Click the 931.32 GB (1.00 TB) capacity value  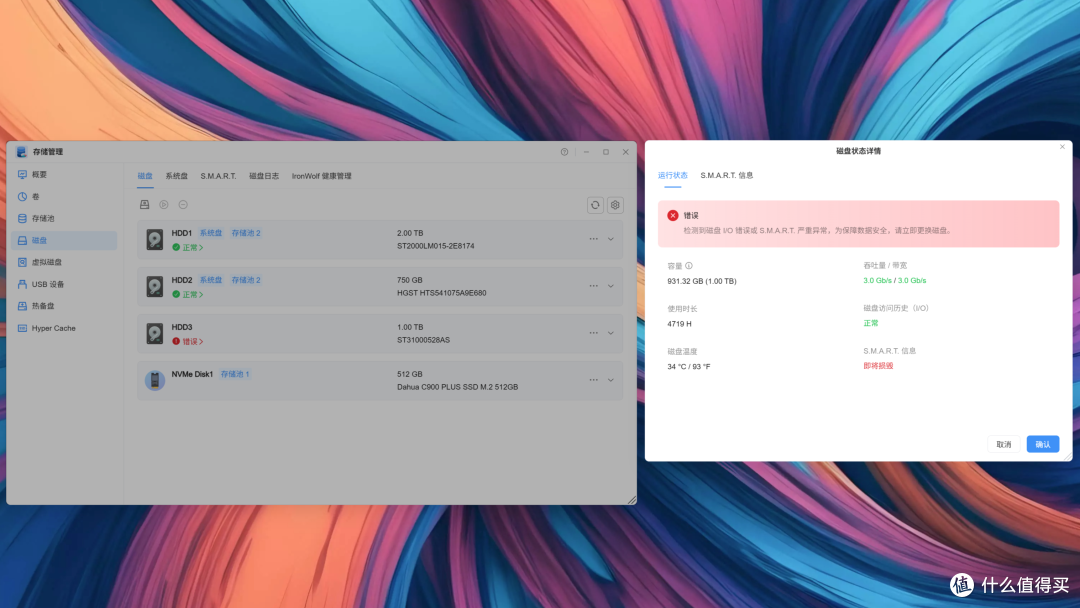[x=701, y=281]
